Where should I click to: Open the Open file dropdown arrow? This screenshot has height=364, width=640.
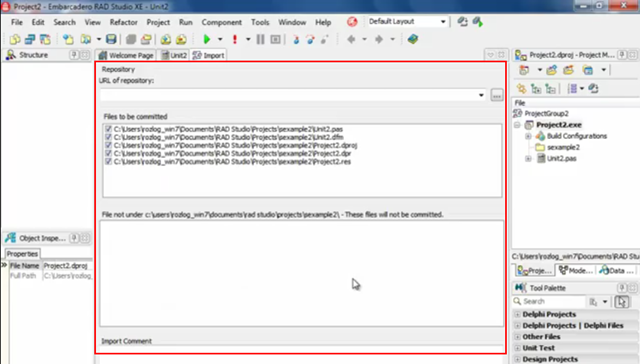[x=98, y=39]
